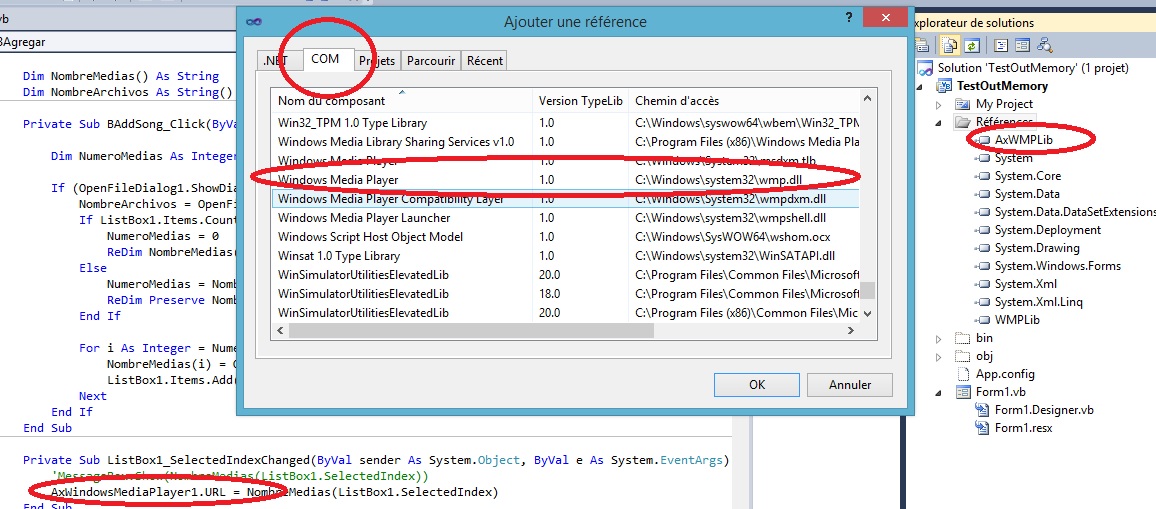Screen dimensions: 1156x509
Task: Expand the bin folder node
Action: [939, 339]
